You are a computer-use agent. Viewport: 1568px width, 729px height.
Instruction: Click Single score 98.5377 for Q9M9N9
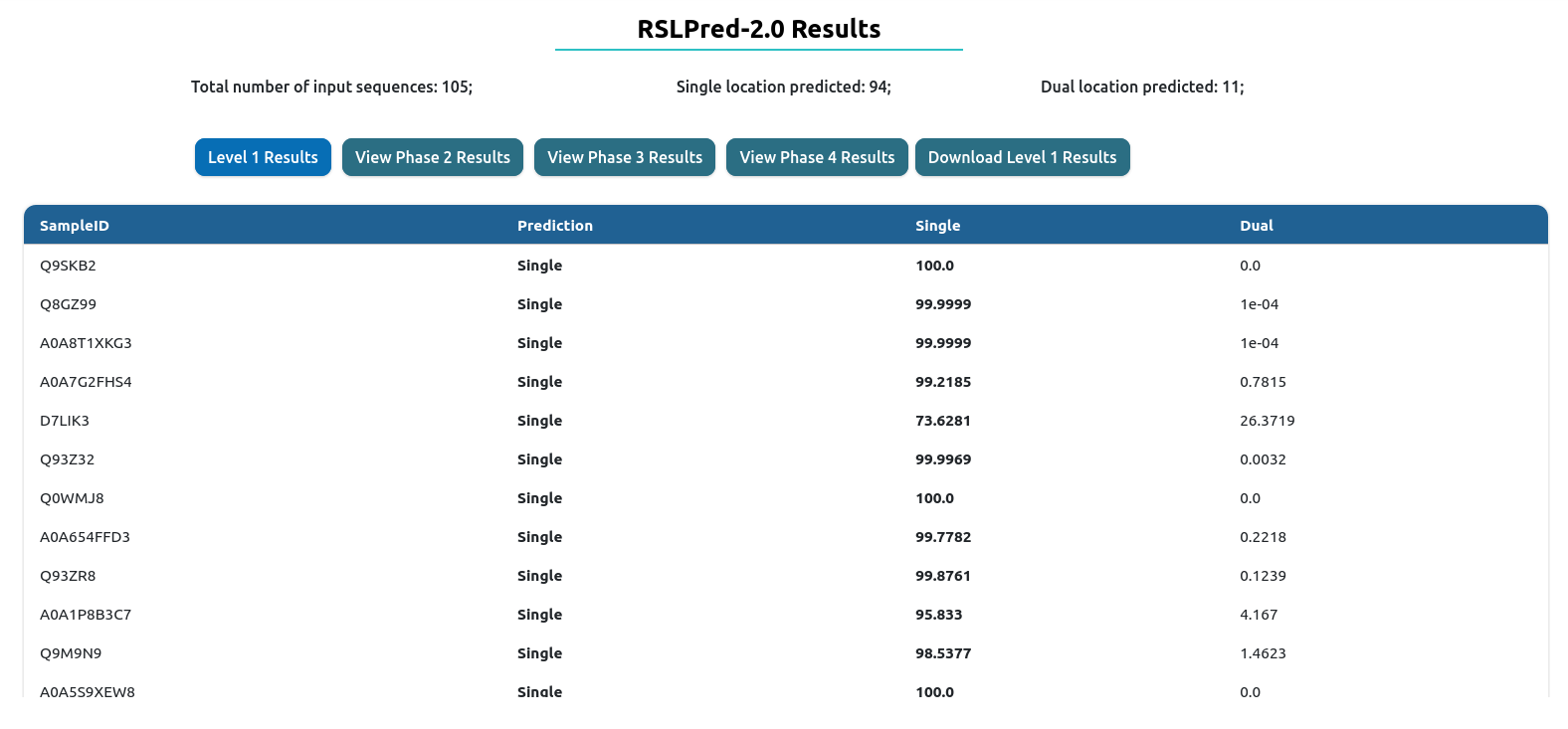coord(942,653)
